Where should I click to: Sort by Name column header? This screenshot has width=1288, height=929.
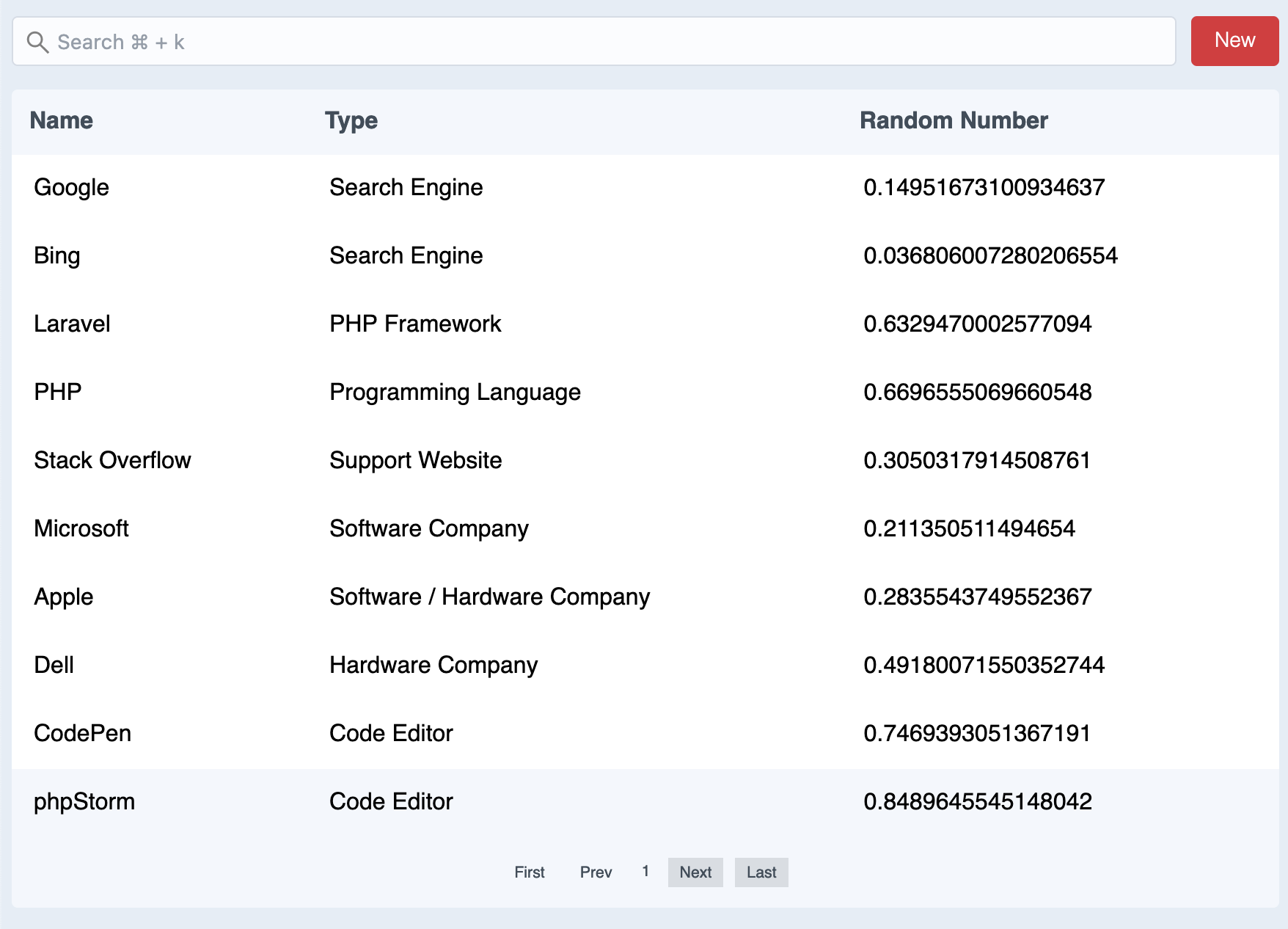point(61,120)
